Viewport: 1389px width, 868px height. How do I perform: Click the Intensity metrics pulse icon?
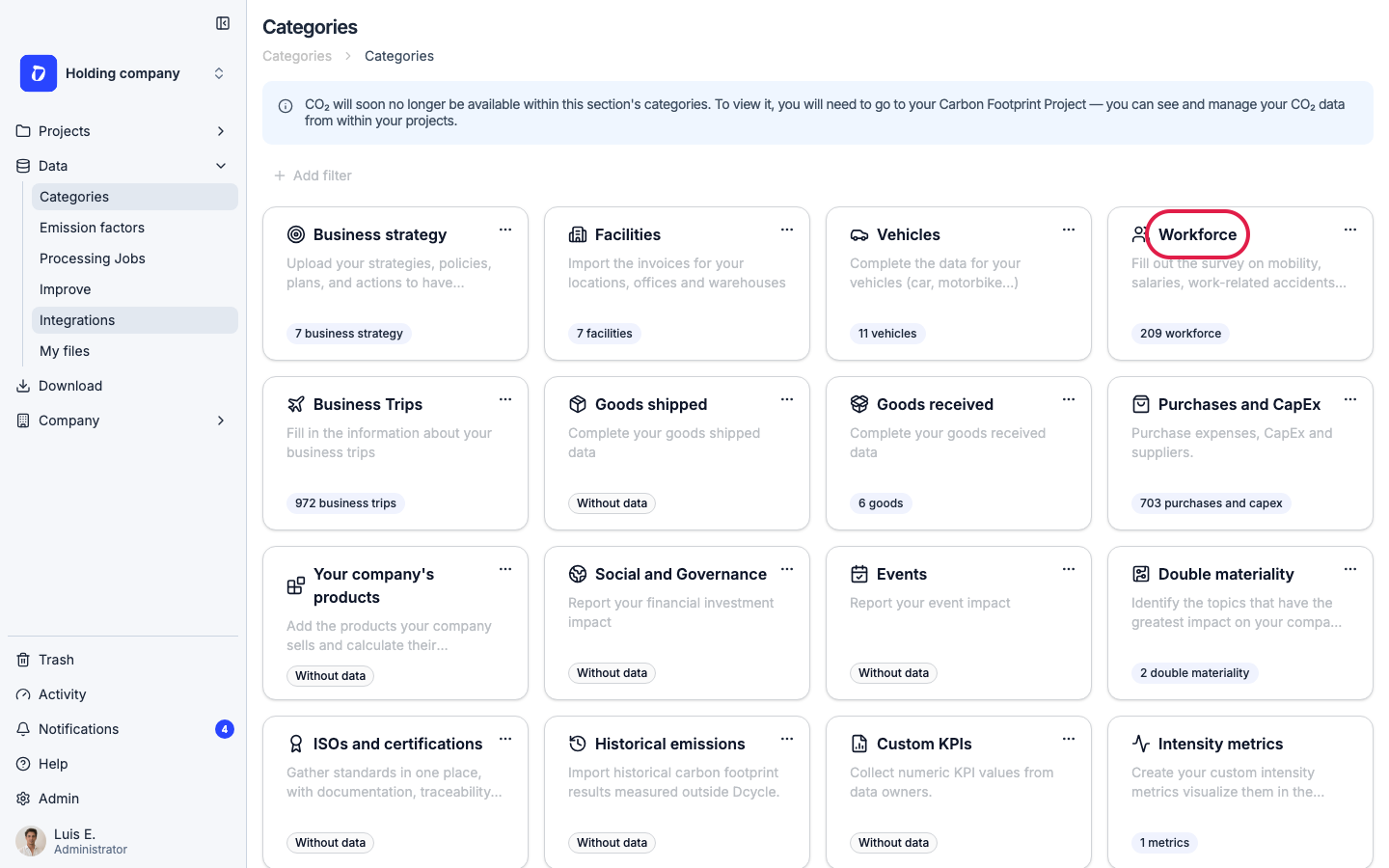1141,744
